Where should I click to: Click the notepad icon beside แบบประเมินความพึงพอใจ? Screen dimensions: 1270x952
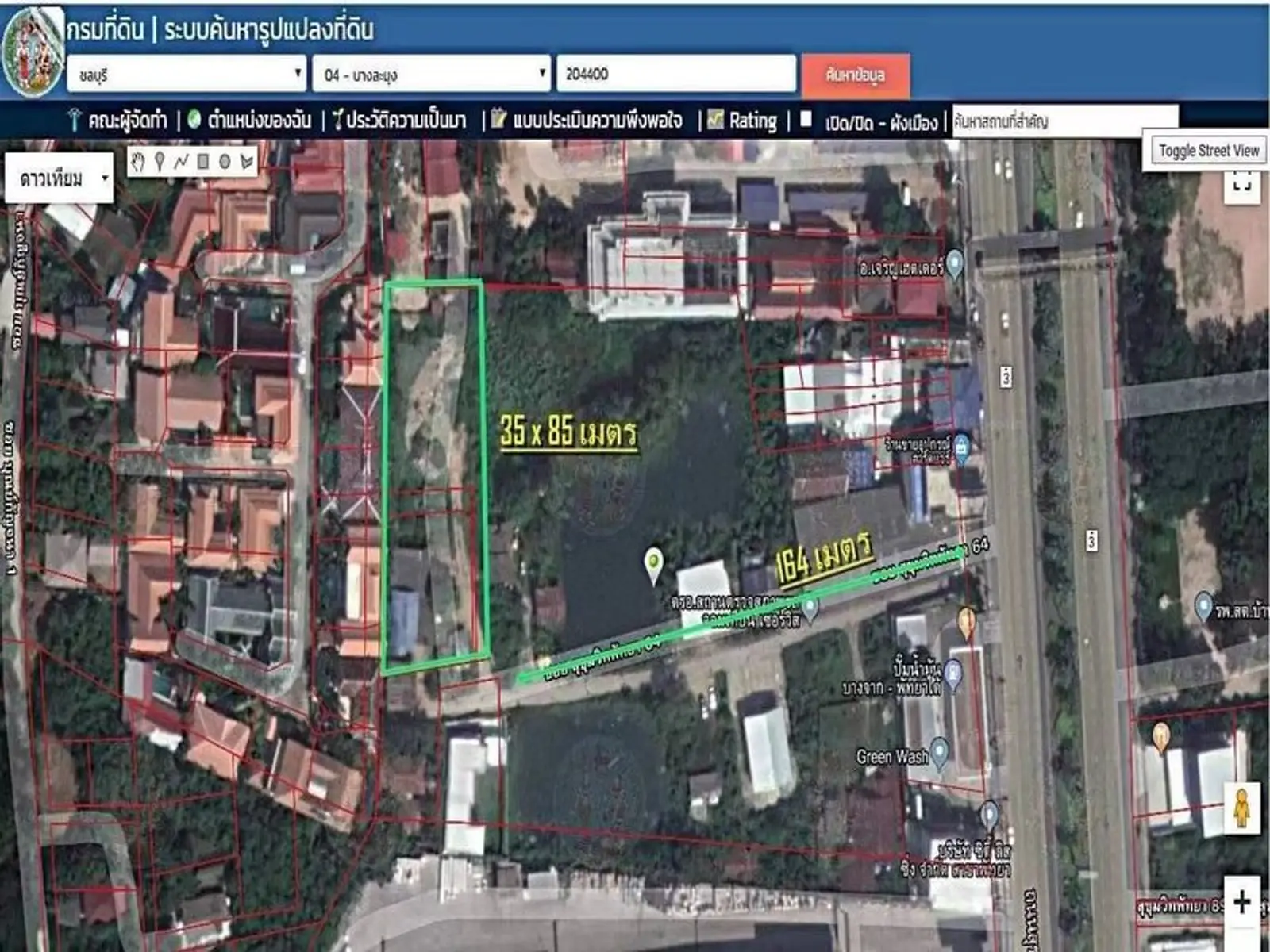click(x=498, y=119)
